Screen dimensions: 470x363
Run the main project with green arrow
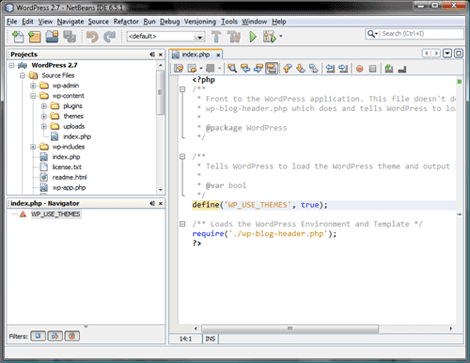click(253, 36)
